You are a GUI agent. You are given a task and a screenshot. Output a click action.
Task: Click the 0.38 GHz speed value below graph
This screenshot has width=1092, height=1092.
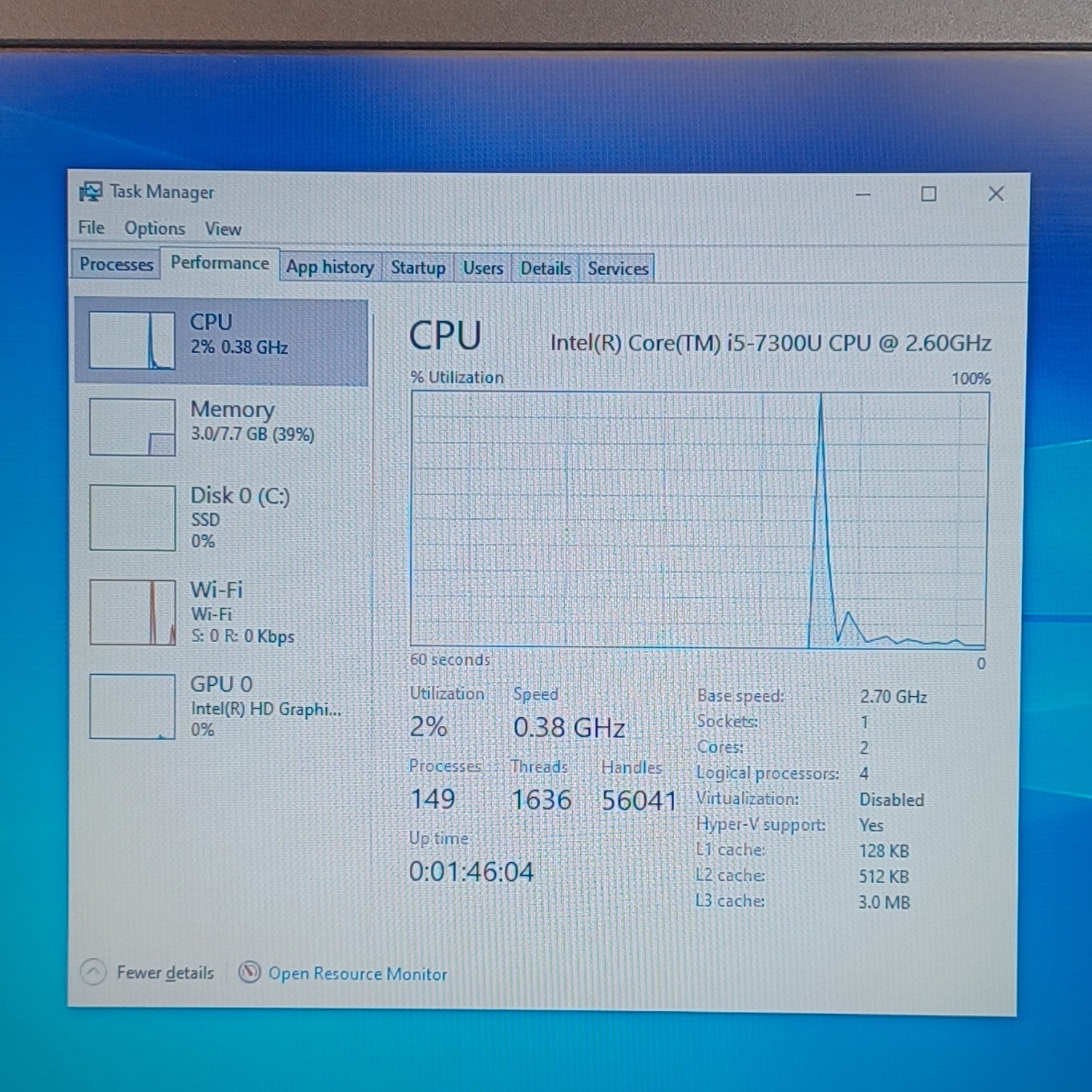[569, 727]
